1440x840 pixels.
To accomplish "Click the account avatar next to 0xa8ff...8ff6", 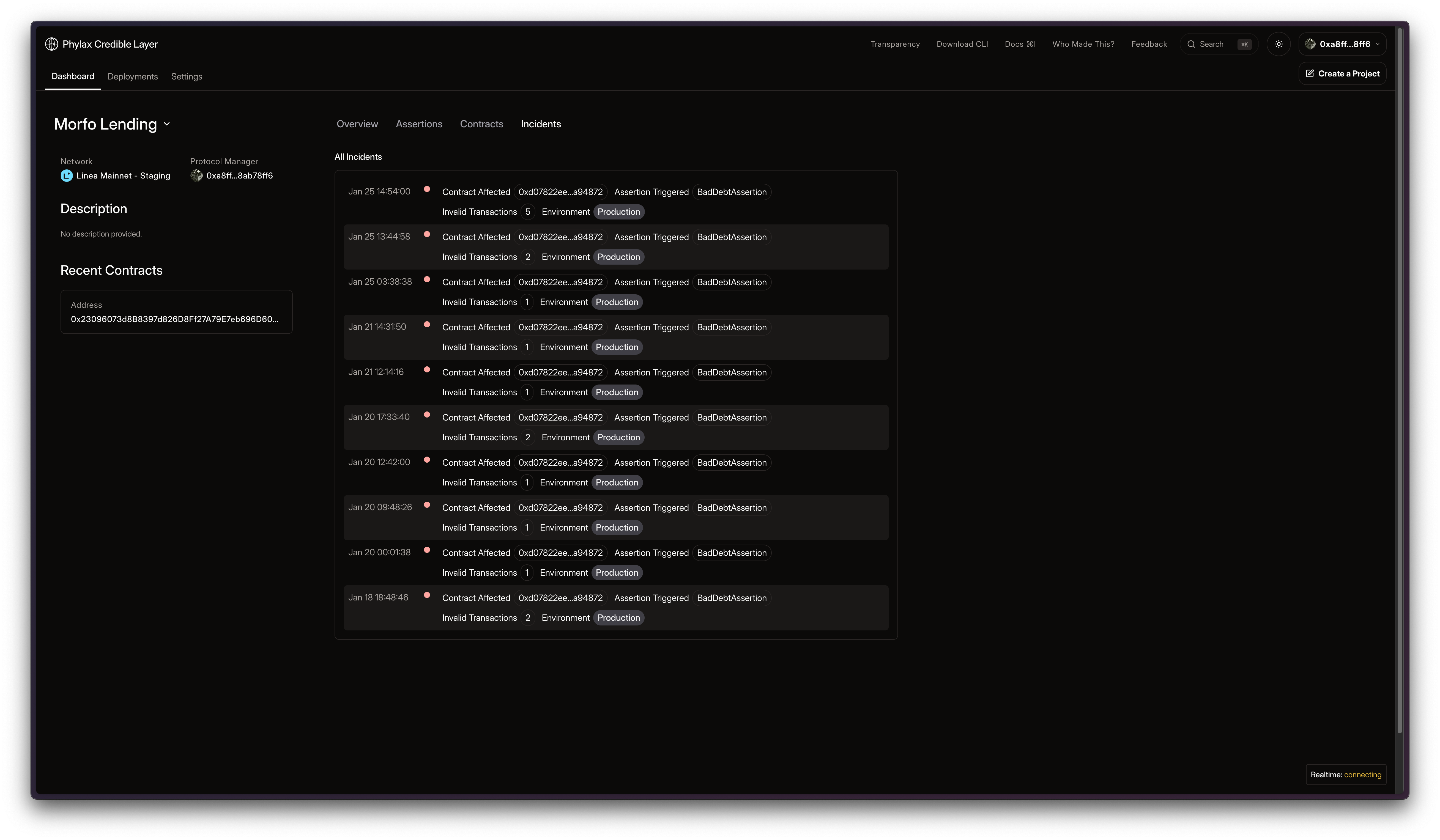I will click(1310, 44).
